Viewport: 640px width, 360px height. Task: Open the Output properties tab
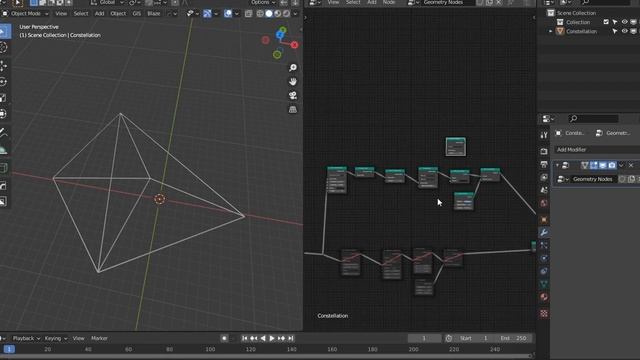point(544,164)
